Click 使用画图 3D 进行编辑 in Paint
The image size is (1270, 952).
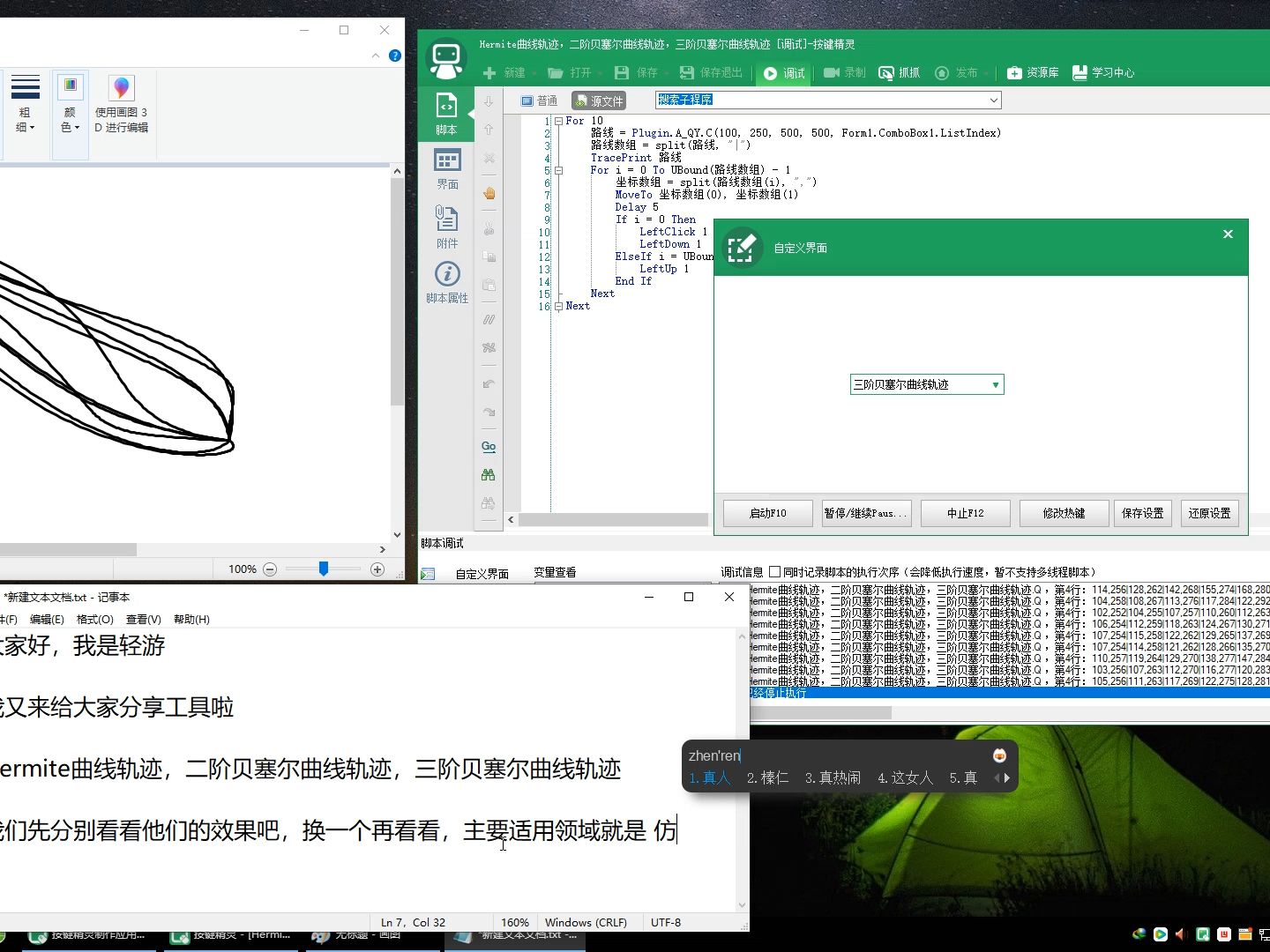pyautogui.click(x=121, y=104)
